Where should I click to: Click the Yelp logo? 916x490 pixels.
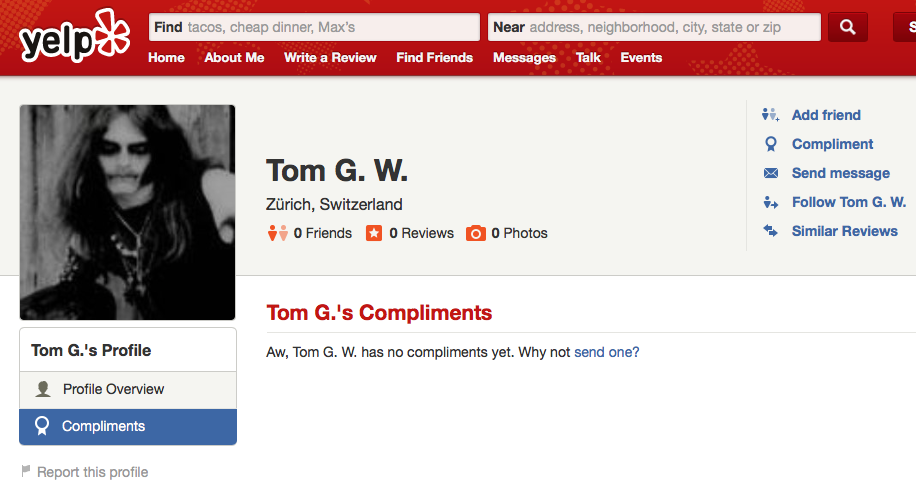click(74, 36)
